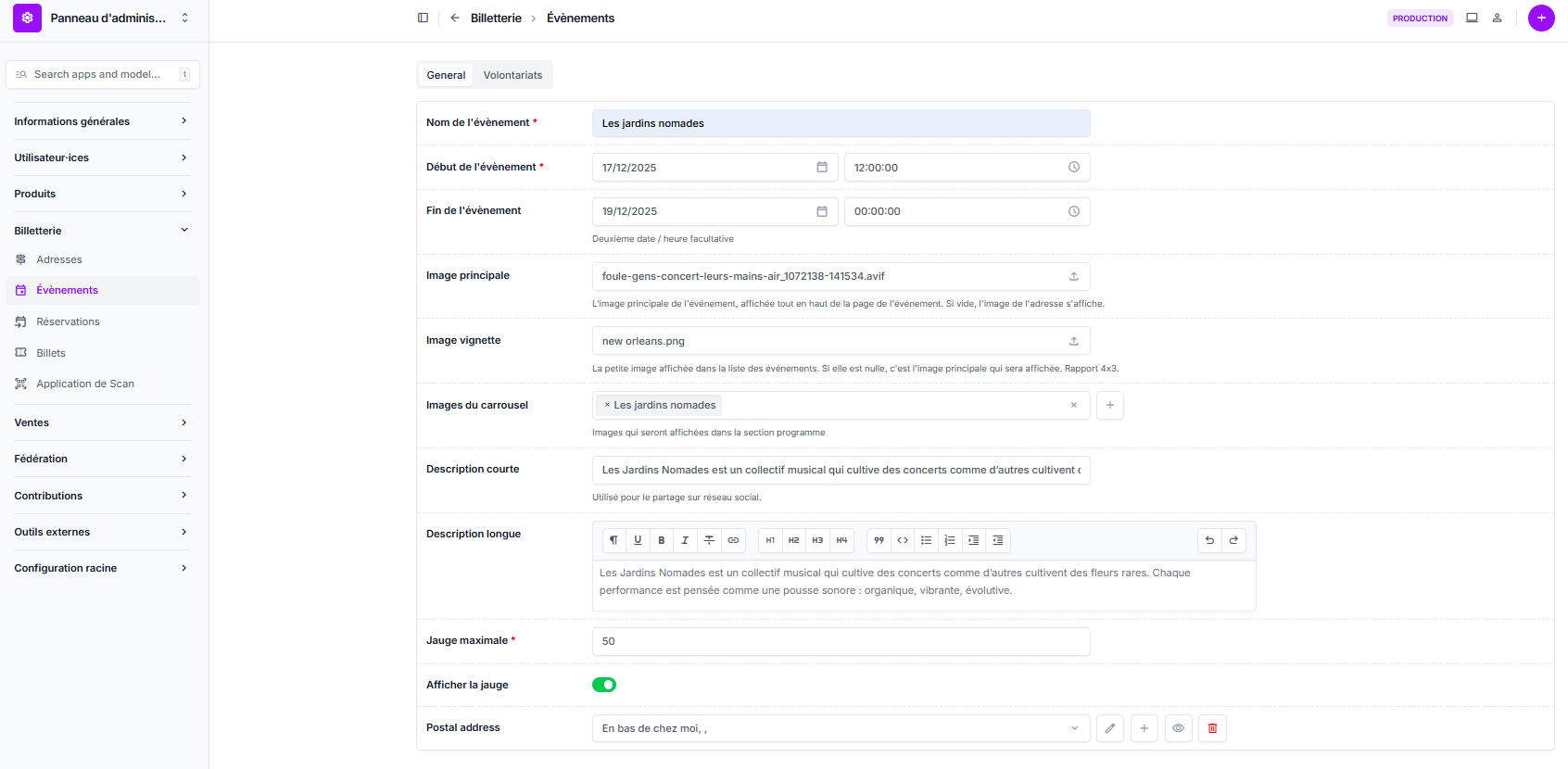Delete the selected postal address
1568x769 pixels.
pyautogui.click(x=1212, y=728)
